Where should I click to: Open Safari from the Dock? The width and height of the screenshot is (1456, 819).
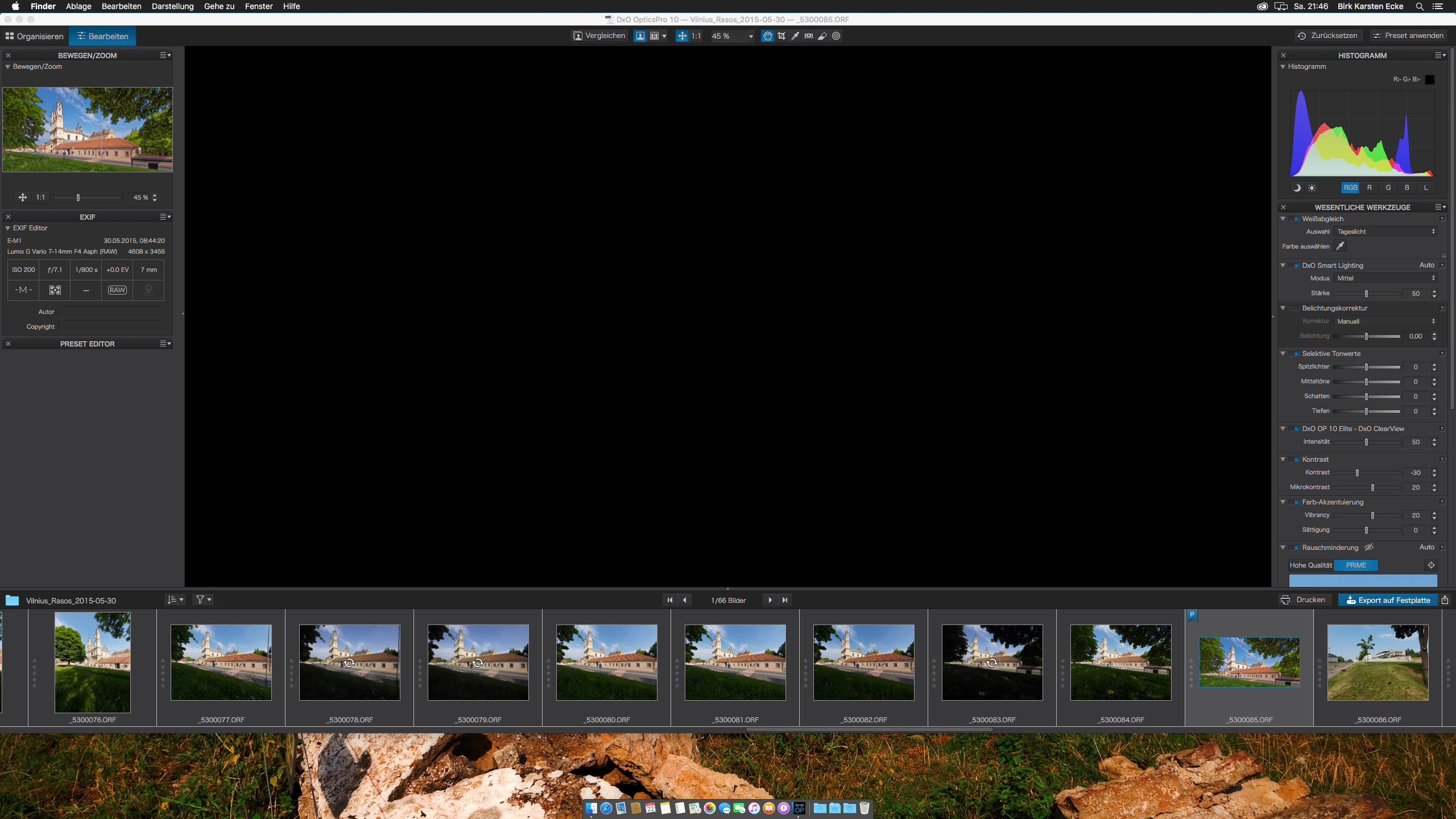[x=606, y=808]
